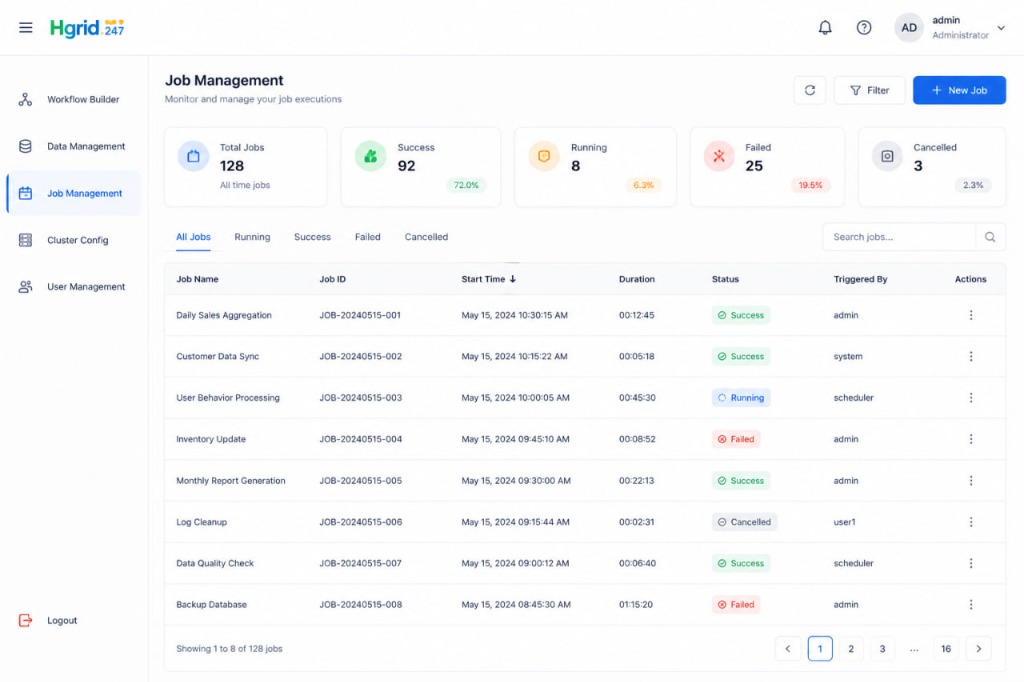Jump to page 2
1024x682 pixels.
click(851, 649)
